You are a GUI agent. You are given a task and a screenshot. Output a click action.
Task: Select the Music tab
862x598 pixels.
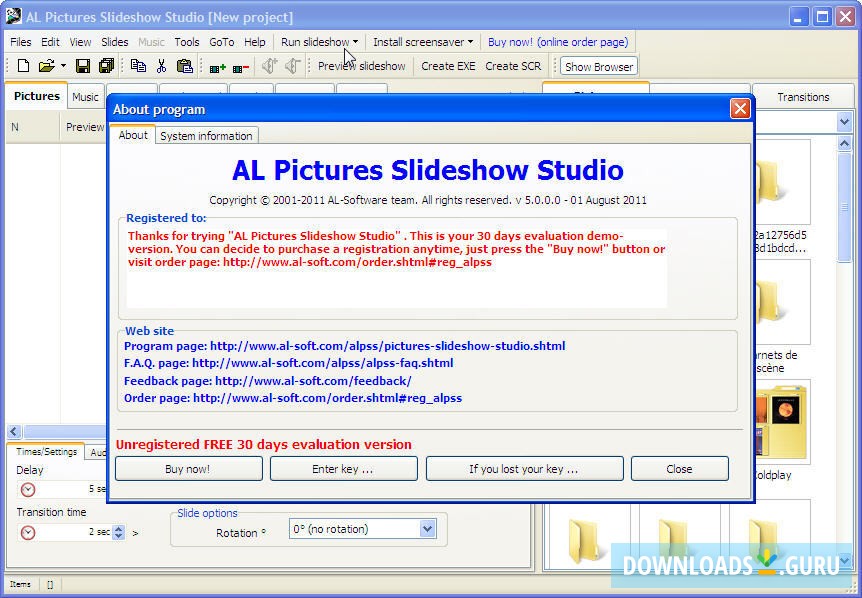pyautogui.click(x=85, y=96)
